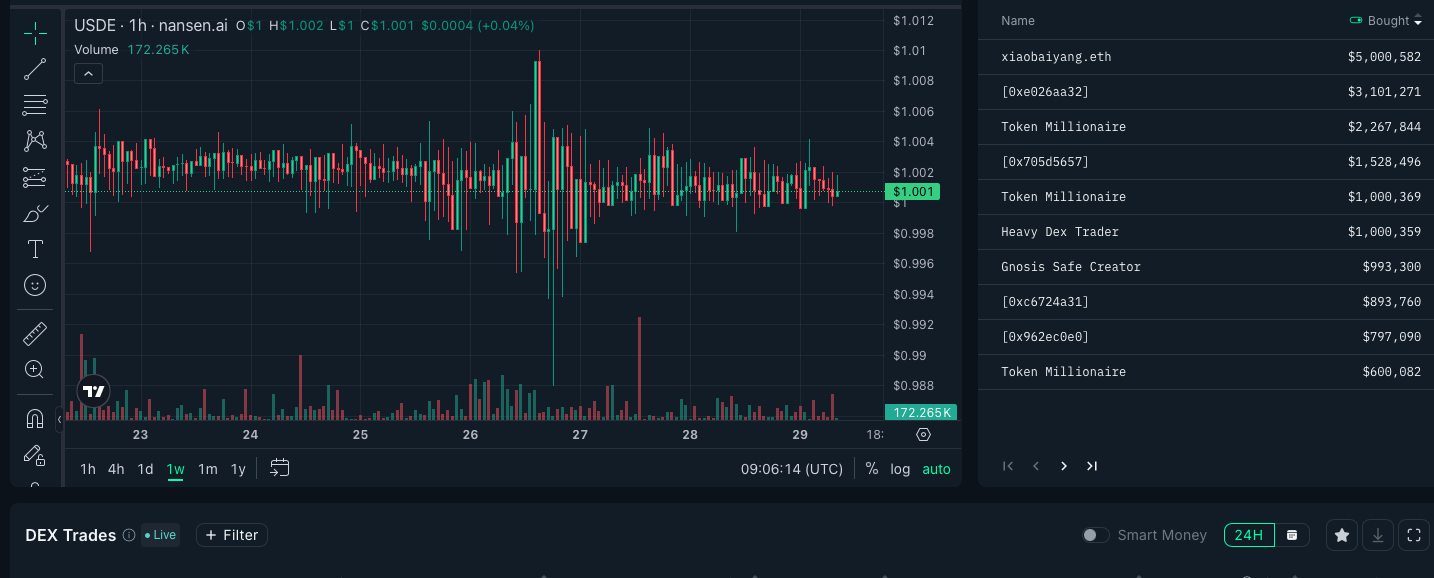Viewport: 1434px width, 578px height.
Task: Select the trend line drawing tool
Action: 35,69
